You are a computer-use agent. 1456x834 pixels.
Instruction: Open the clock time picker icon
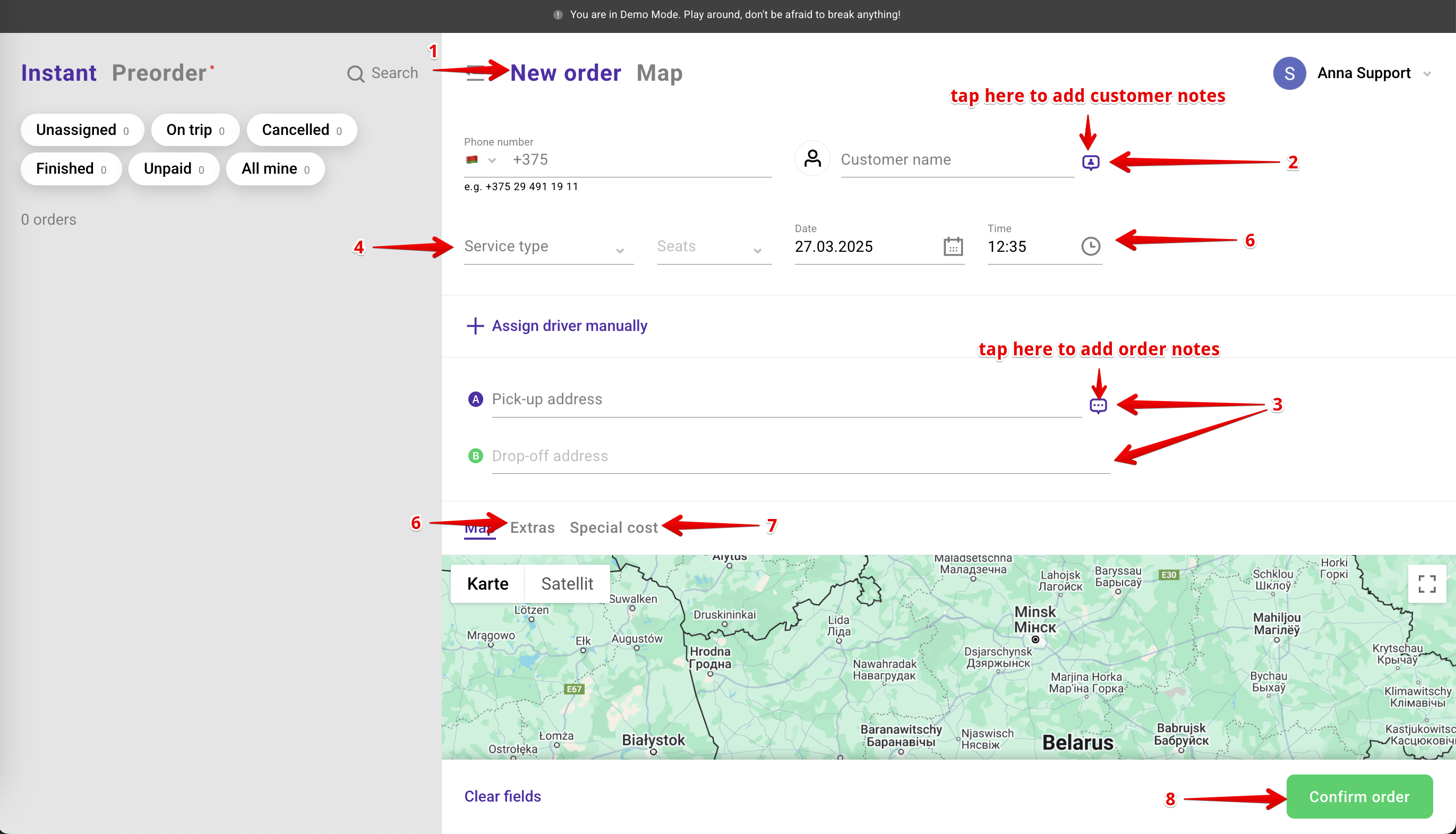pos(1090,246)
